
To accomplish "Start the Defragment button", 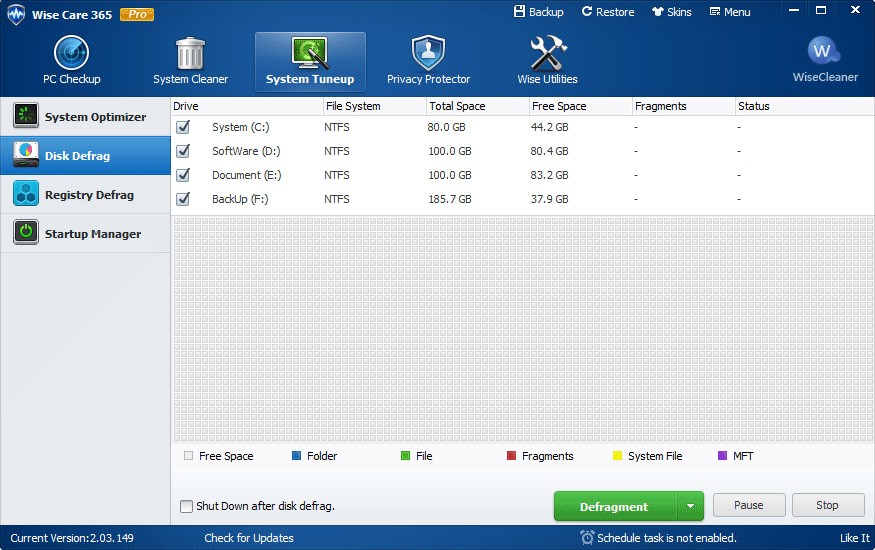I will [615, 506].
